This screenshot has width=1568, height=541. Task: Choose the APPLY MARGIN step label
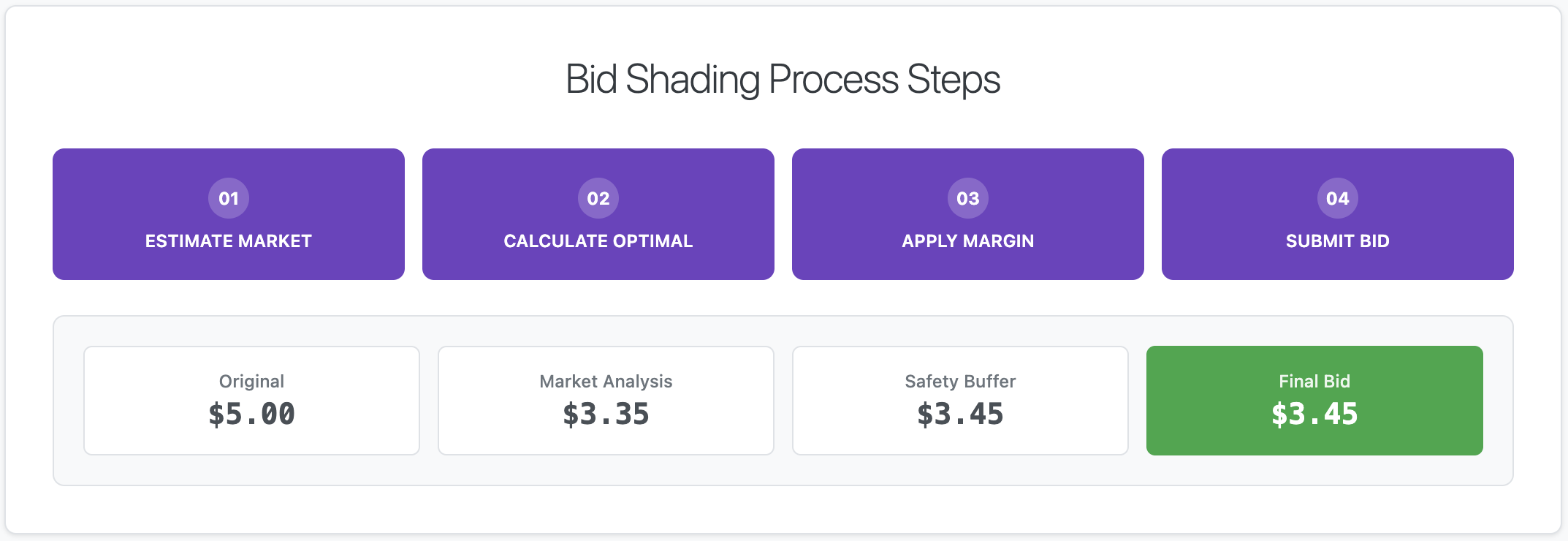[x=968, y=241]
